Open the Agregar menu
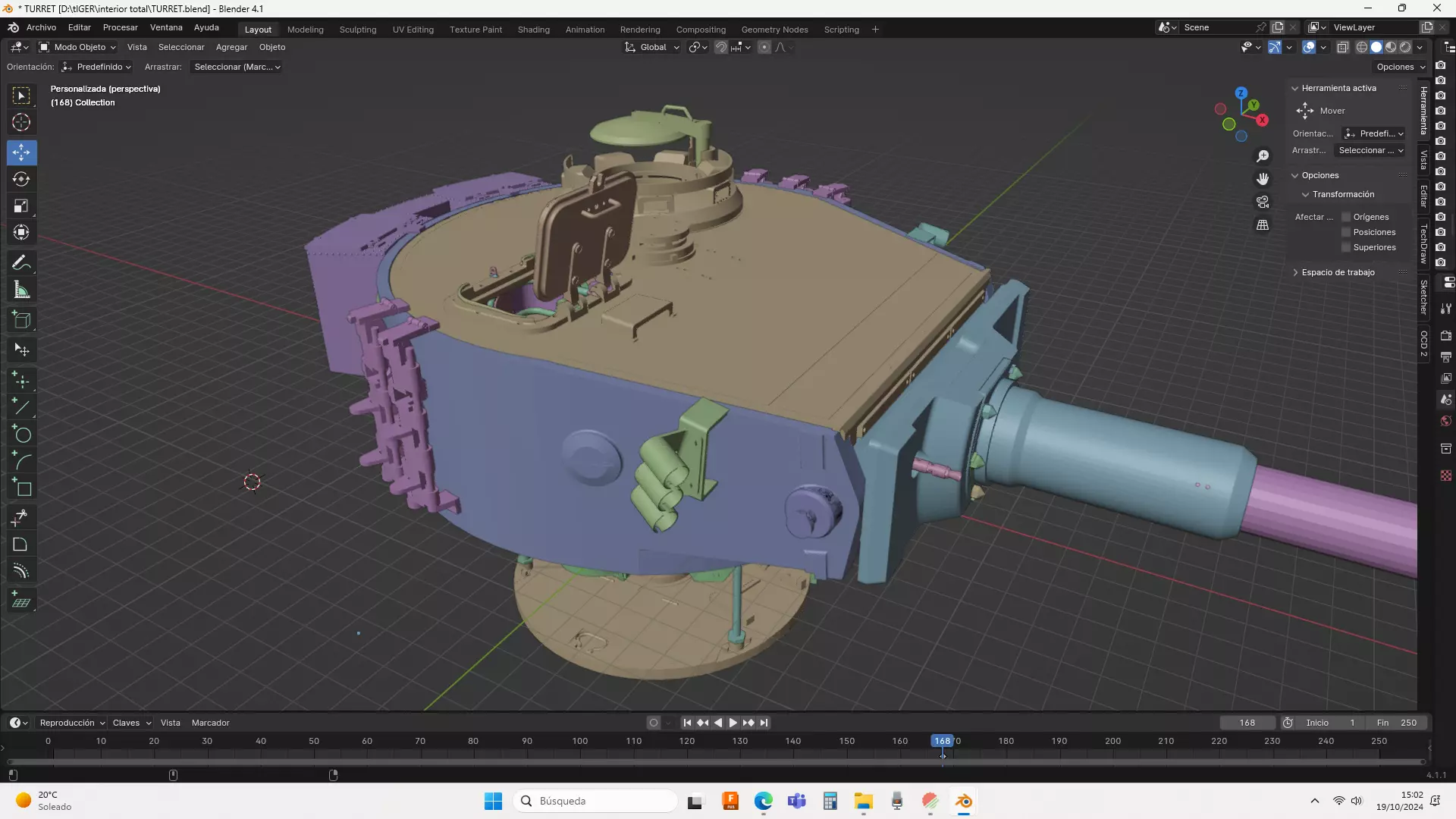Viewport: 1456px width, 819px height. (231, 47)
